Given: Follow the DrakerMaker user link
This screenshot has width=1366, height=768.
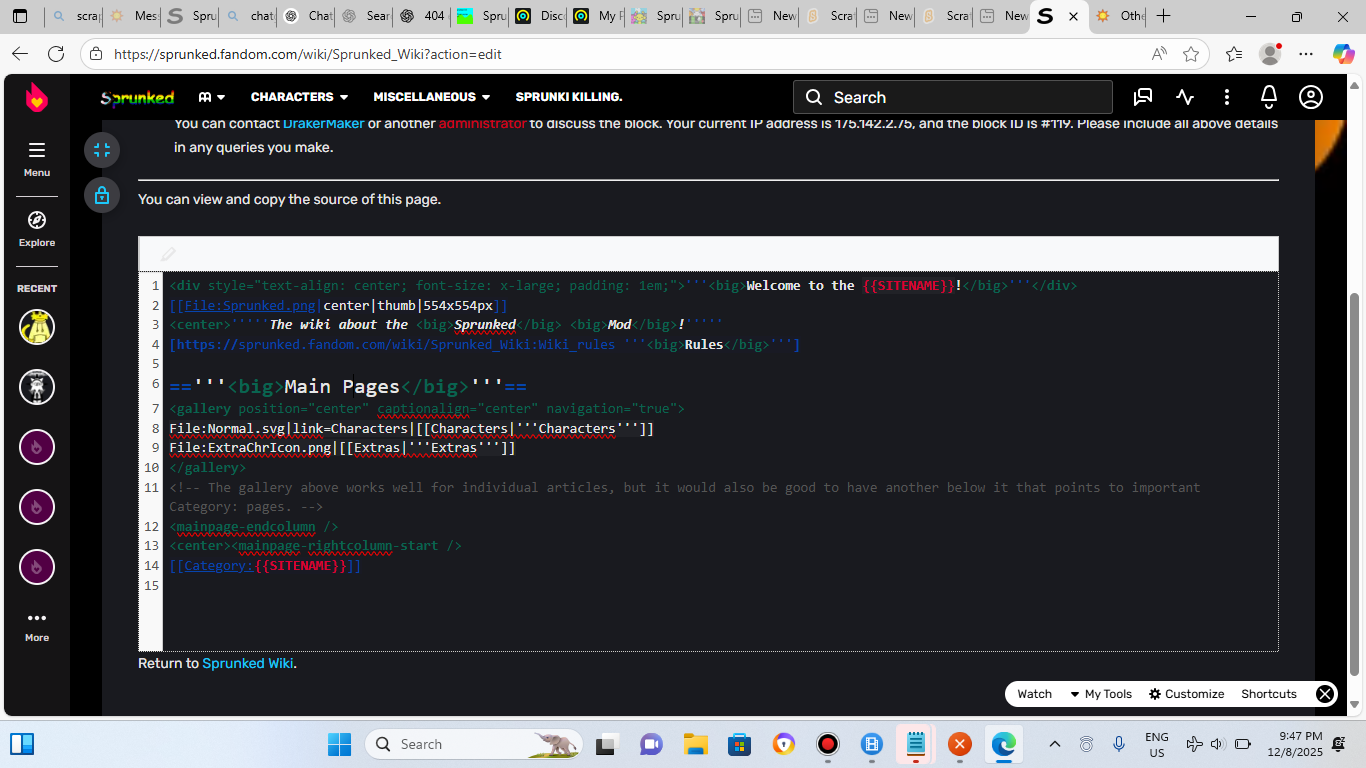Looking at the screenshot, I should (323, 124).
